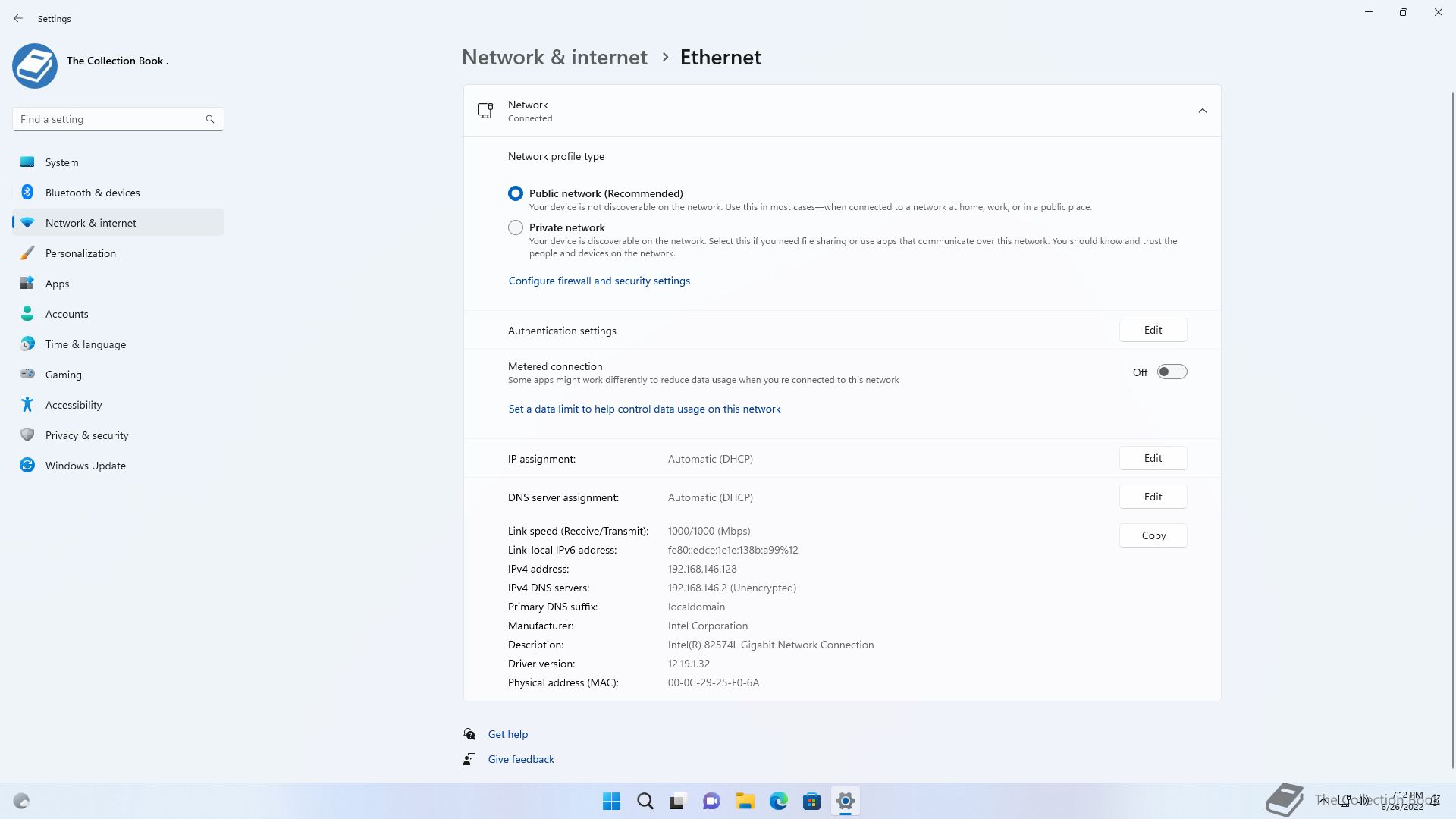Screen dimensions: 1456x819
Task: Click the search magnifier in Find a setting
Action: tap(210, 119)
